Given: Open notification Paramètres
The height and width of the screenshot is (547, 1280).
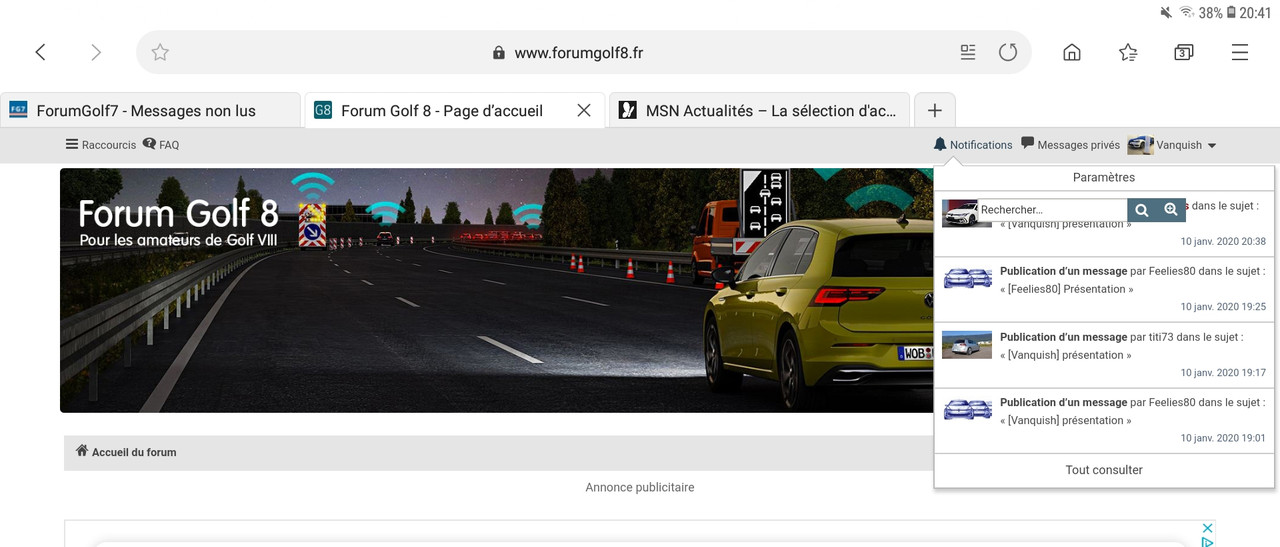Looking at the screenshot, I should (x=1104, y=177).
